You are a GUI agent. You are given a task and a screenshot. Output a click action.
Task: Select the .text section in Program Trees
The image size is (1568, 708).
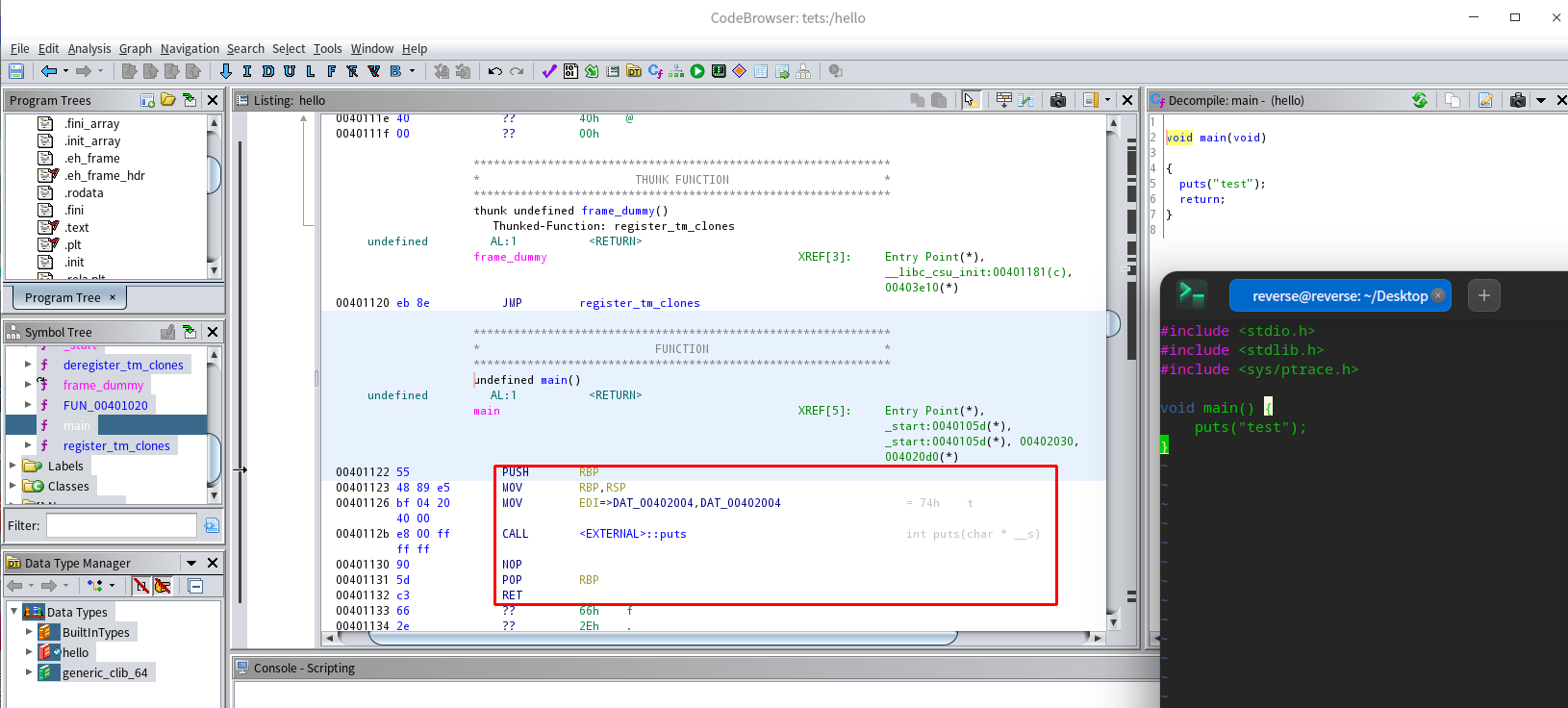pyautogui.click(x=77, y=227)
